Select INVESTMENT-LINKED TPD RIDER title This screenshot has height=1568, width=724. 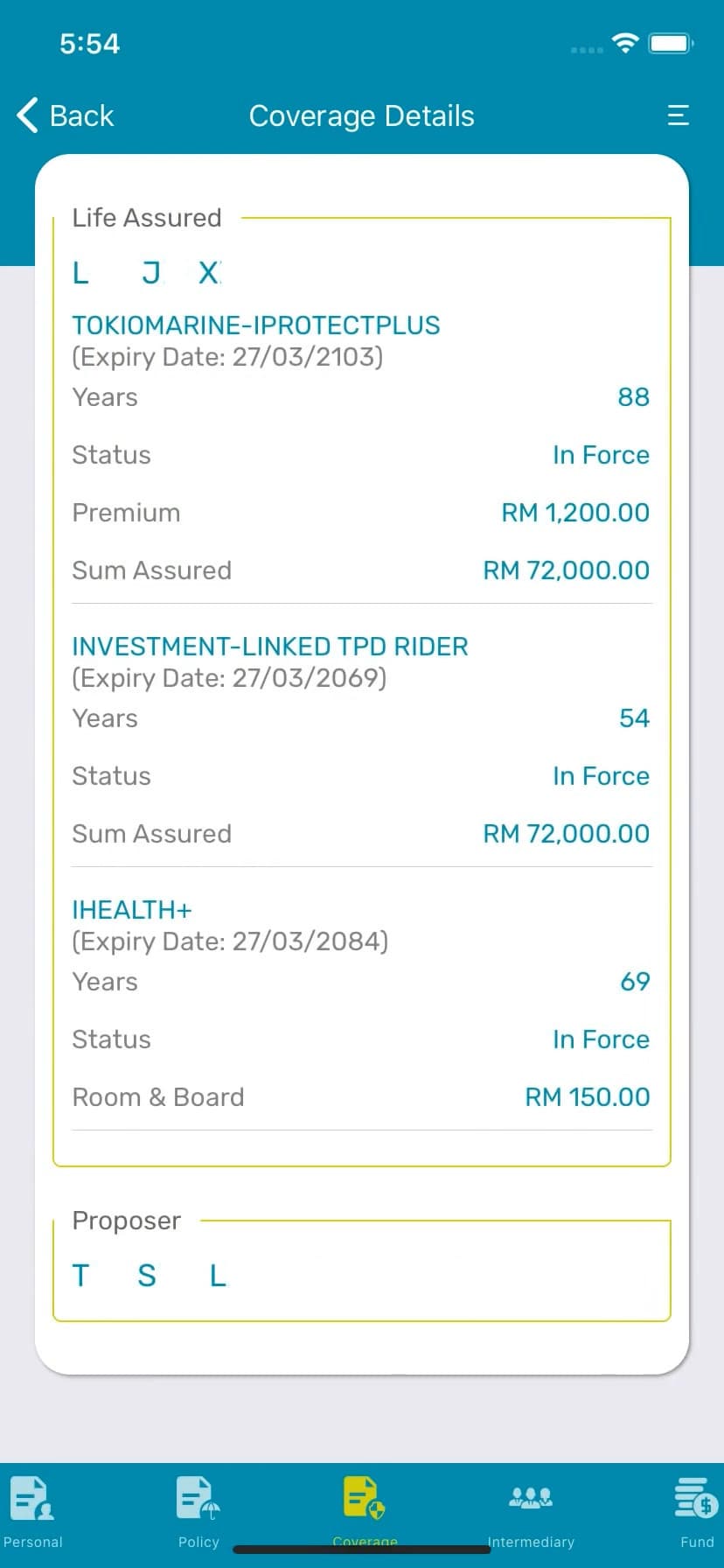[269, 647]
